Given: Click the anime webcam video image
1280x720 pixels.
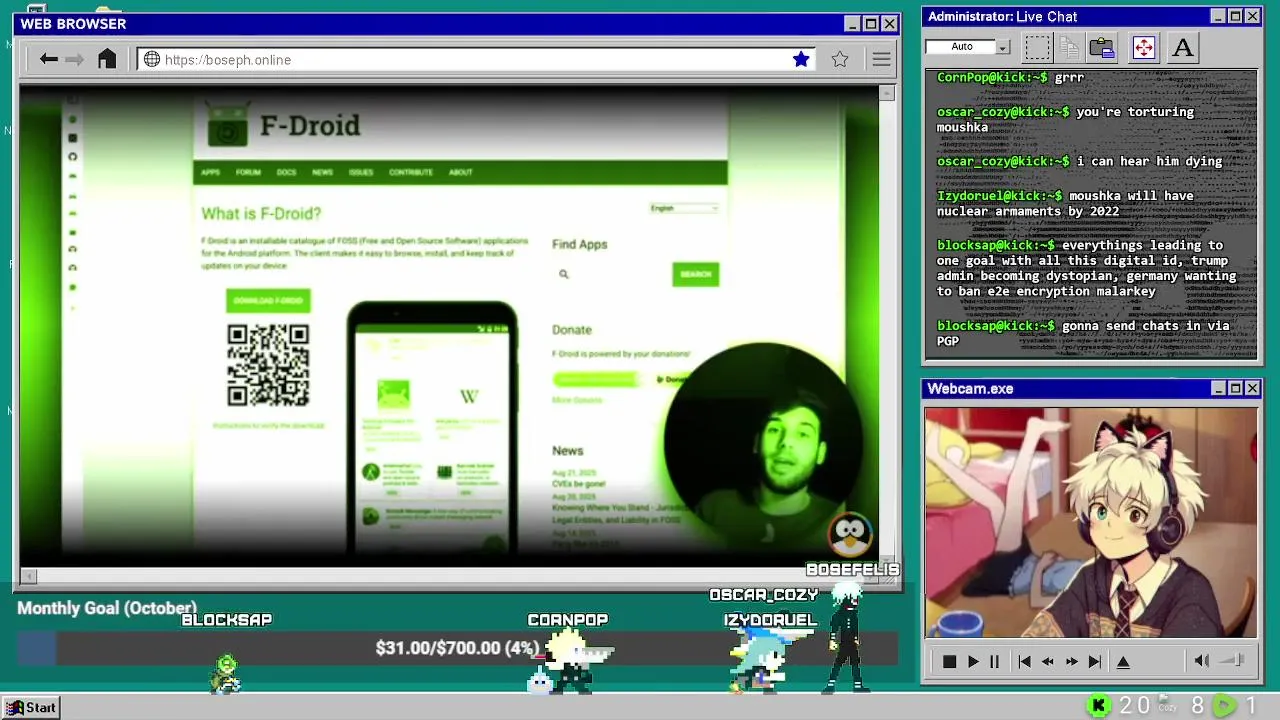Looking at the screenshot, I should coord(1091,522).
